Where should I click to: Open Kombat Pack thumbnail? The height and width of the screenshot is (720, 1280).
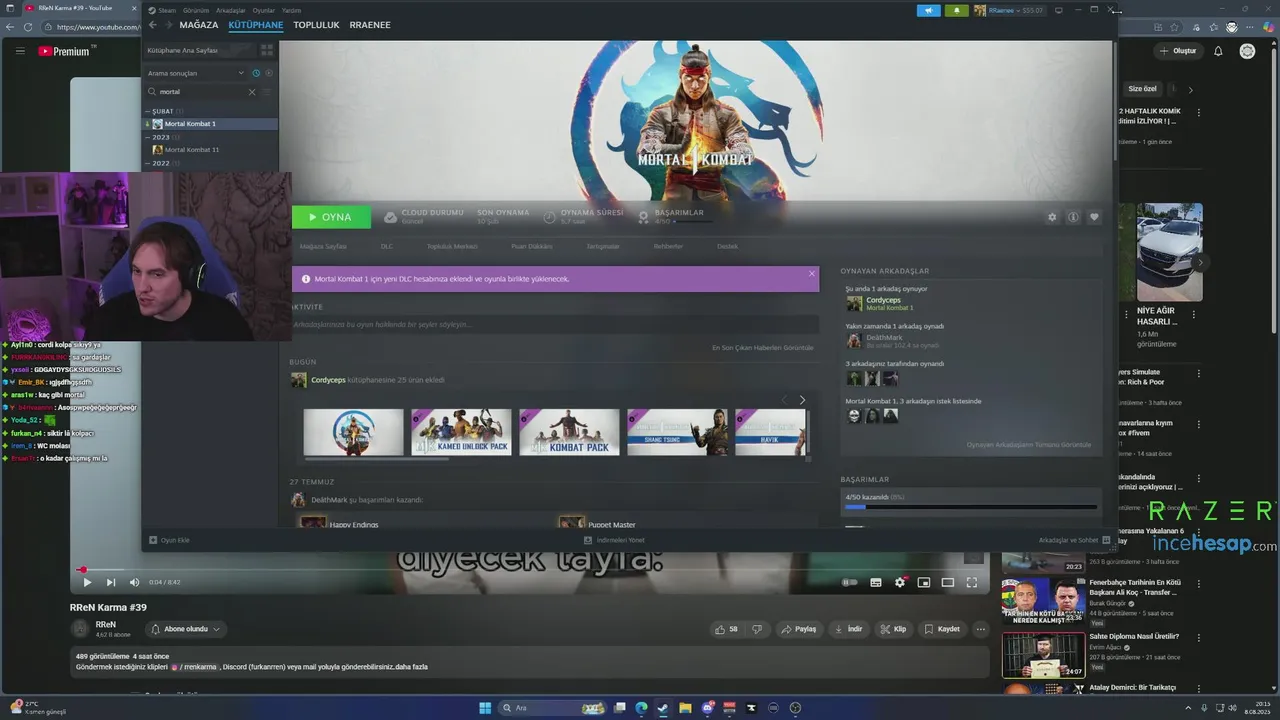click(x=569, y=432)
